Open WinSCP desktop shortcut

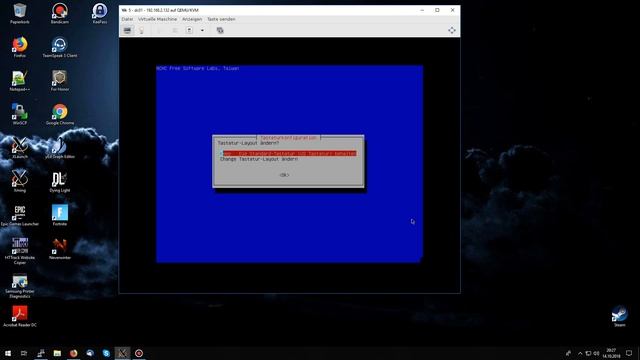click(20, 114)
